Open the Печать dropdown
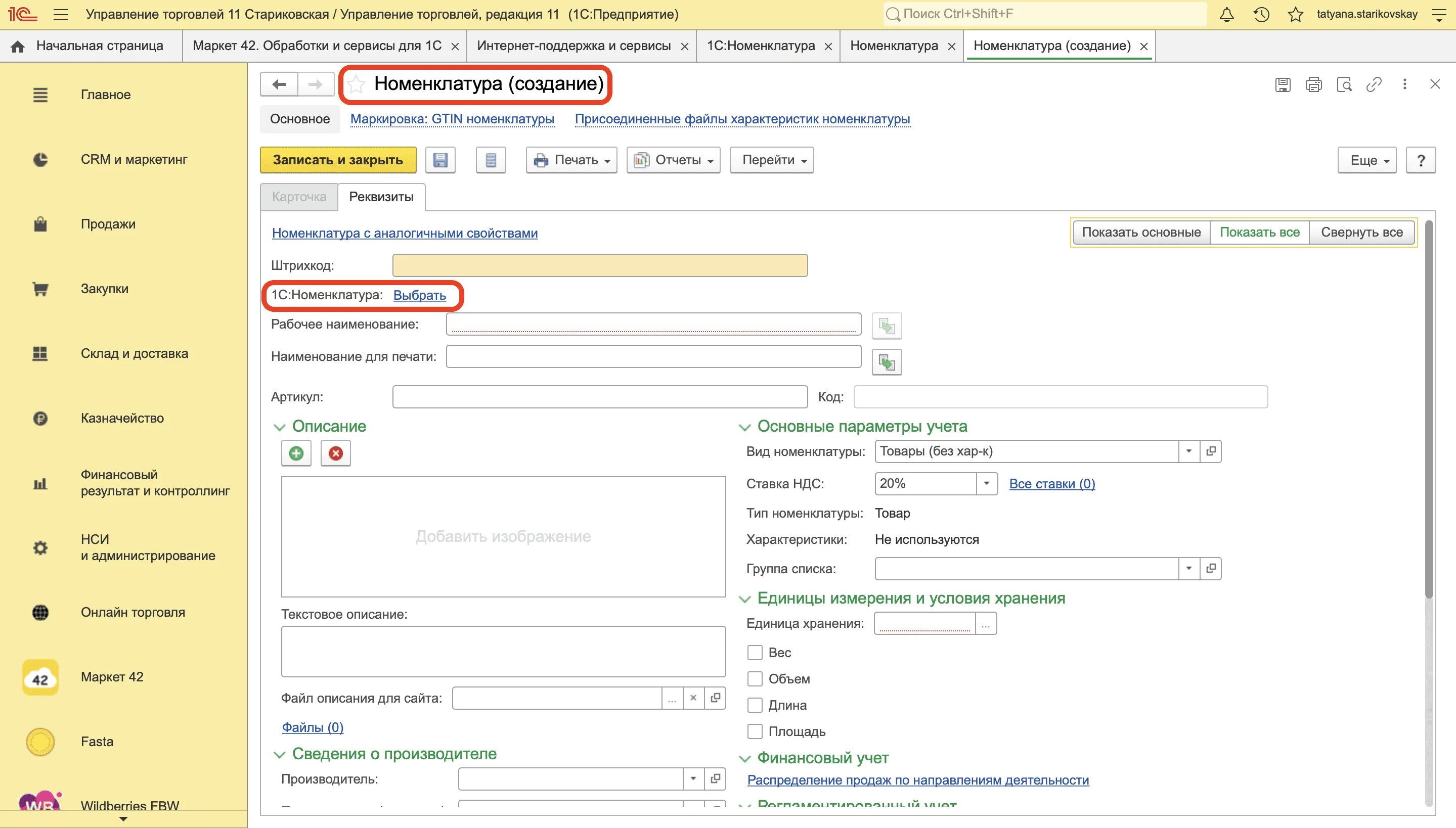 point(571,160)
